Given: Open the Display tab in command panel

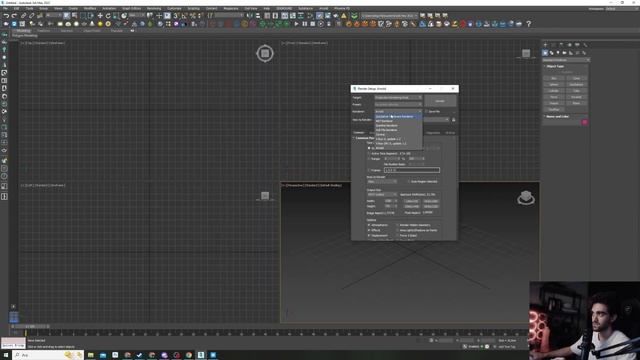Looking at the screenshot, I should (577, 44).
